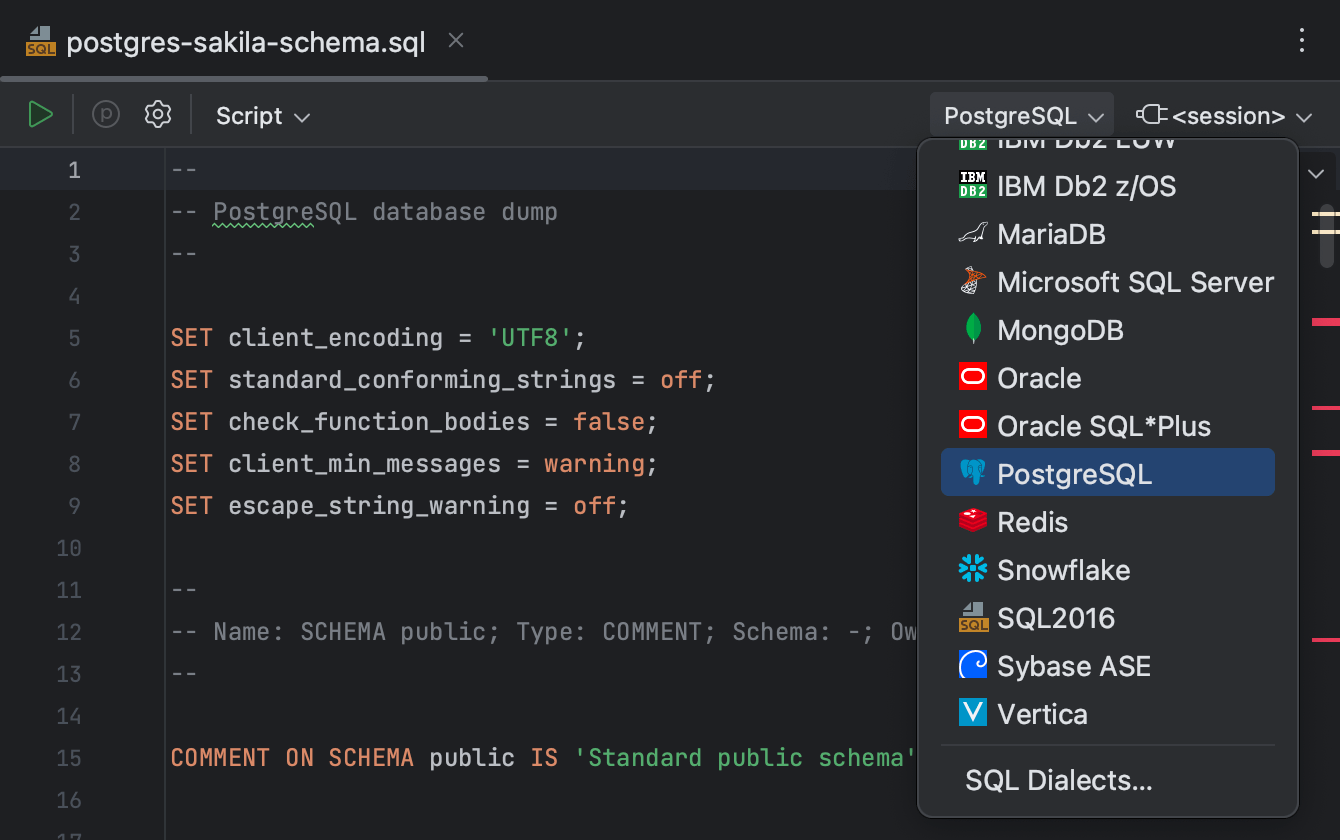The image size is (1340, 840).
Task: Open SQL Dialects settings from the list
Action: click(x=1059, y=780)
